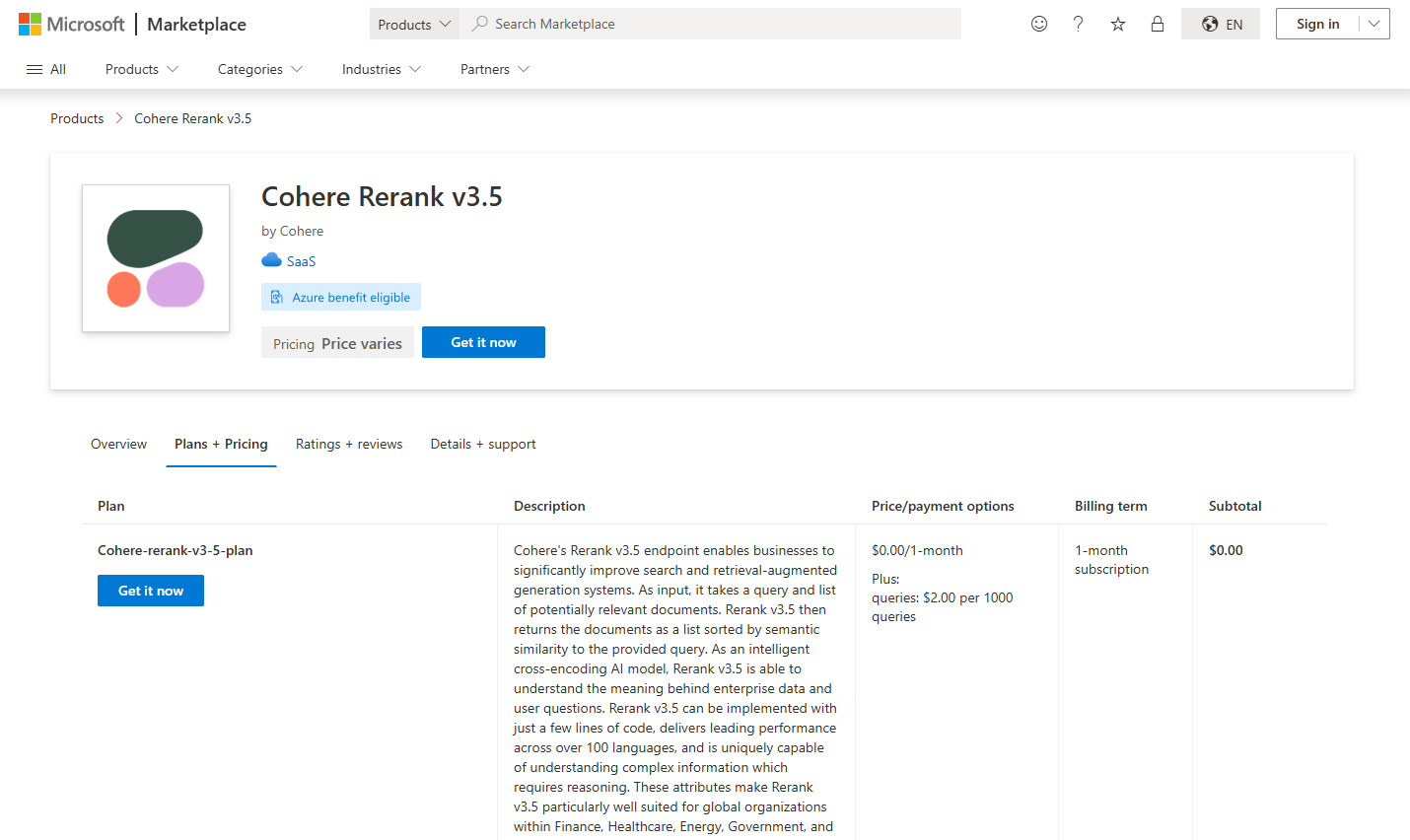Click the Sign in button
The height and width of the screenshot is (840, 1410).
tap(1317, 24)
